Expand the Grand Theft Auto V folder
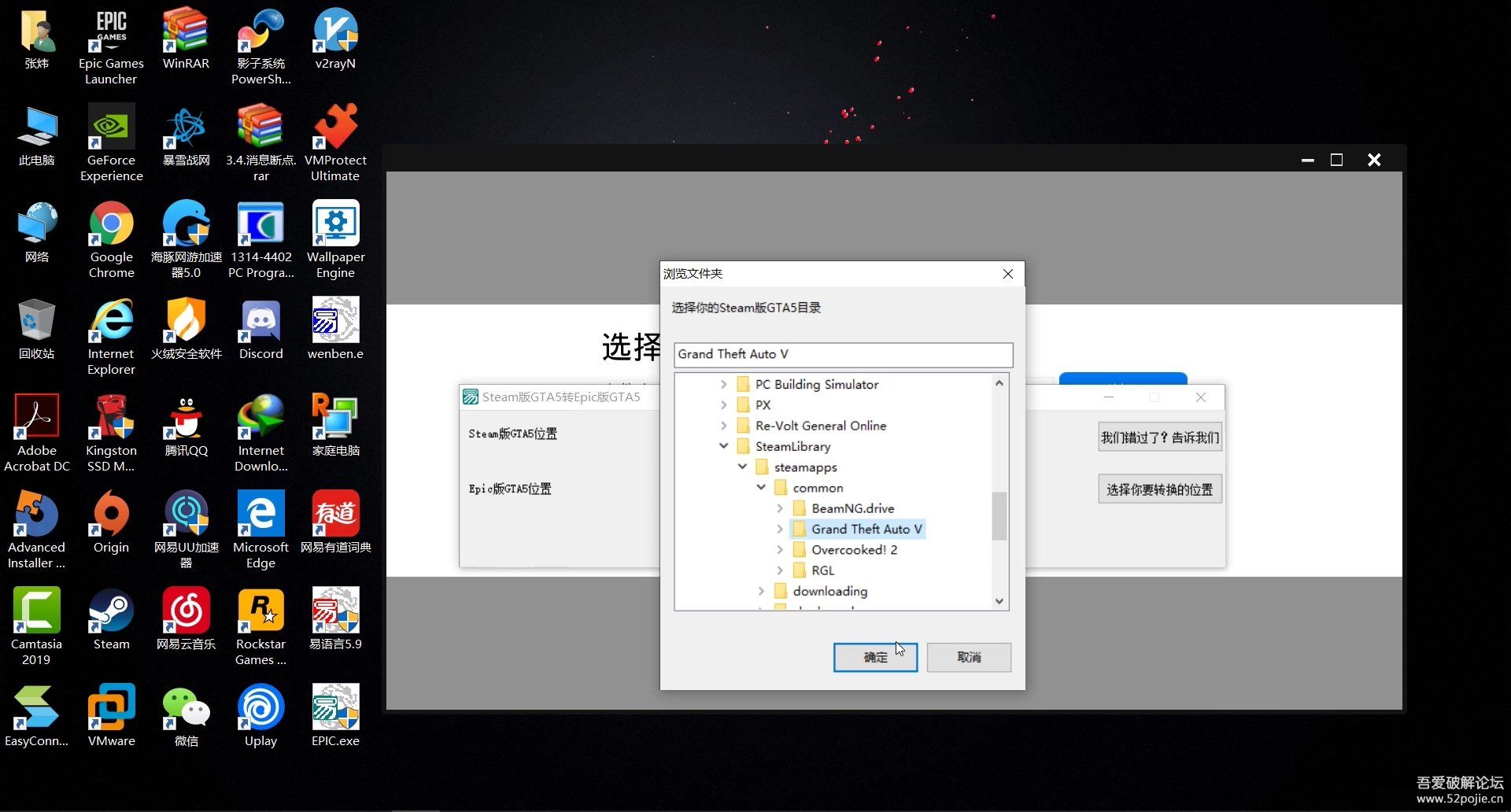The height and width of the screenshot is (812, 1511). point(780,530)
